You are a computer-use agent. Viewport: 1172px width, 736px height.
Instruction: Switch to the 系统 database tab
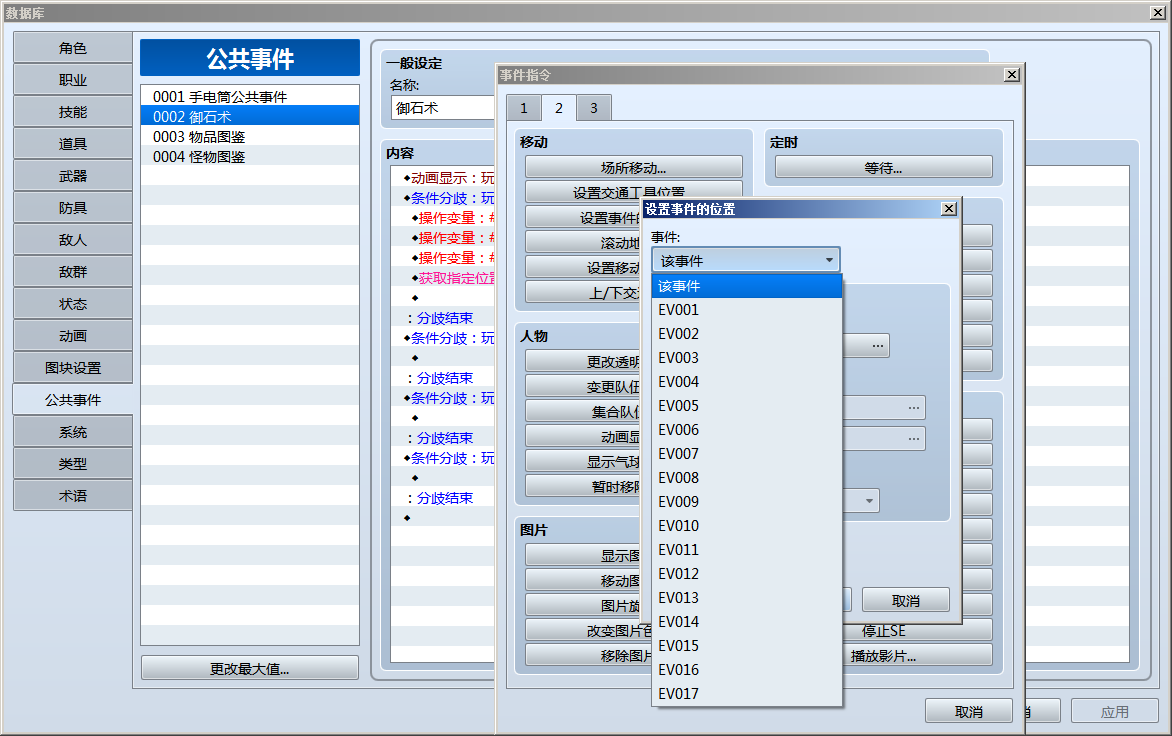[x=73, y=433]
